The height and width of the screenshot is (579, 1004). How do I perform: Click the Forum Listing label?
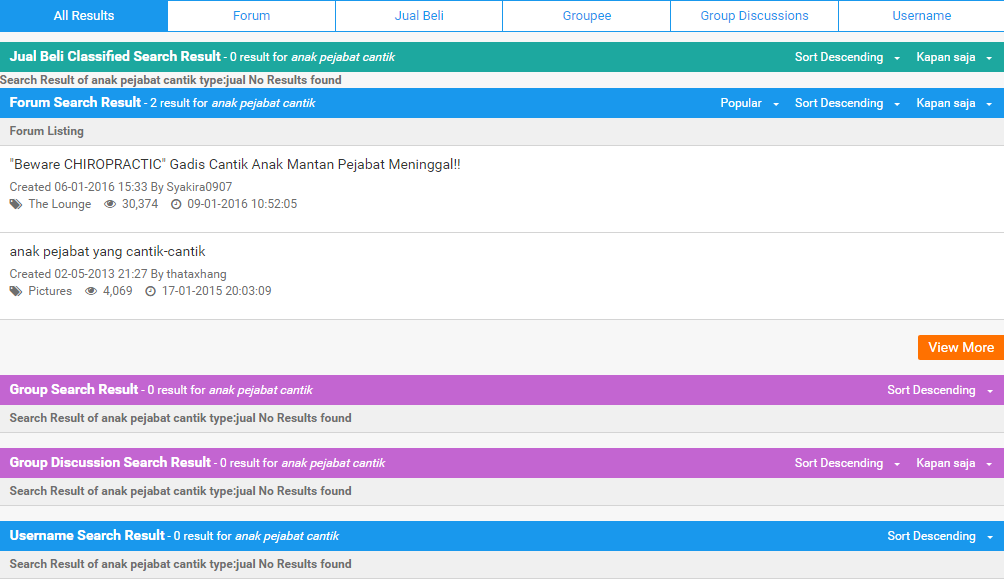(47, 131)
